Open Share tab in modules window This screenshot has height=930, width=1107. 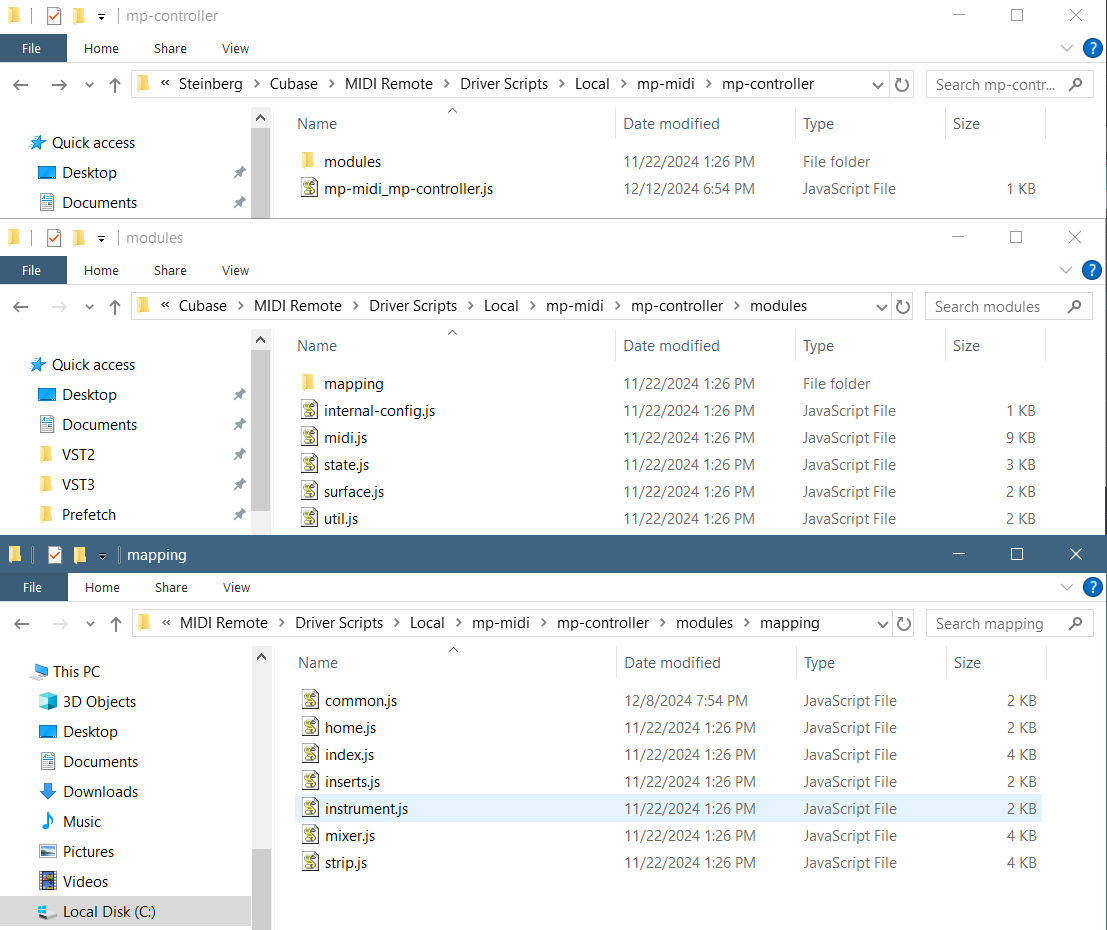pos(170,270)
